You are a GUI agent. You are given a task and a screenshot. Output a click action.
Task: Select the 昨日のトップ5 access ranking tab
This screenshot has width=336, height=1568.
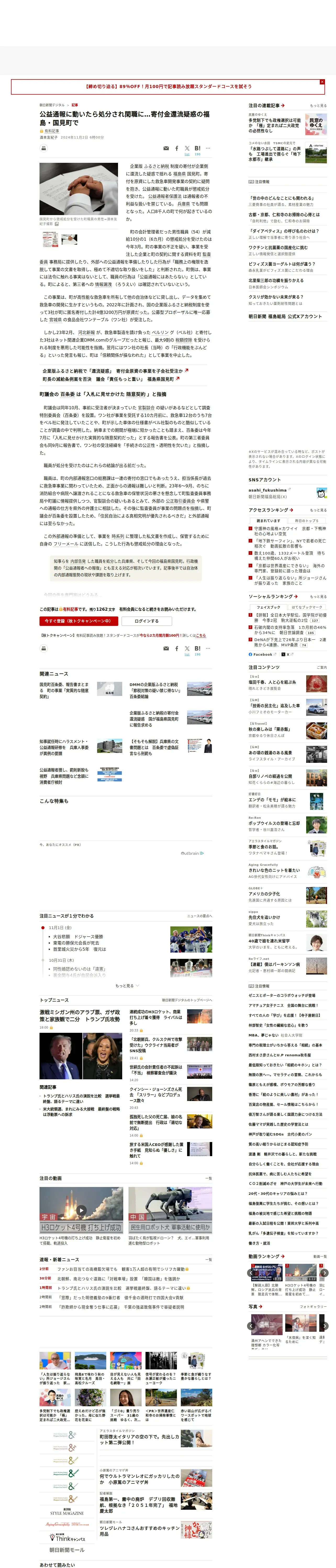click(307, 520)
